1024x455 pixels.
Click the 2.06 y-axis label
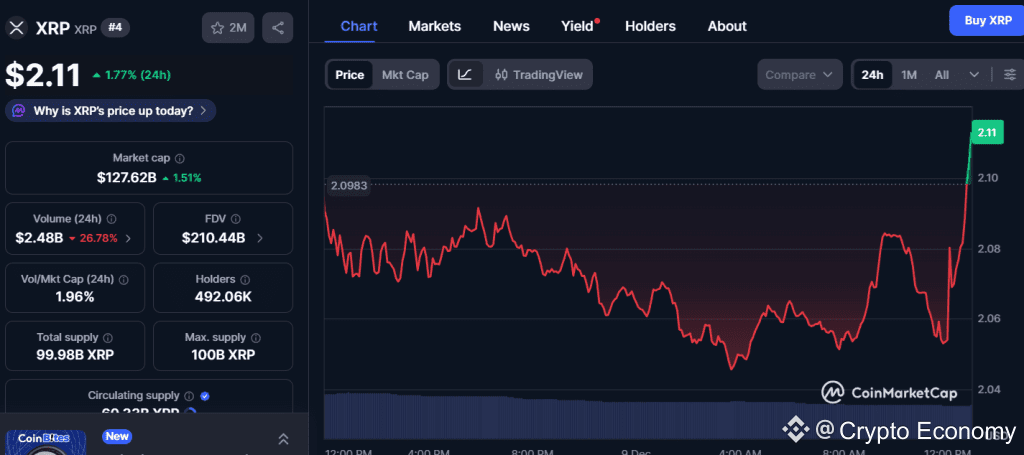pyautogui.click(x=987, y=319)
